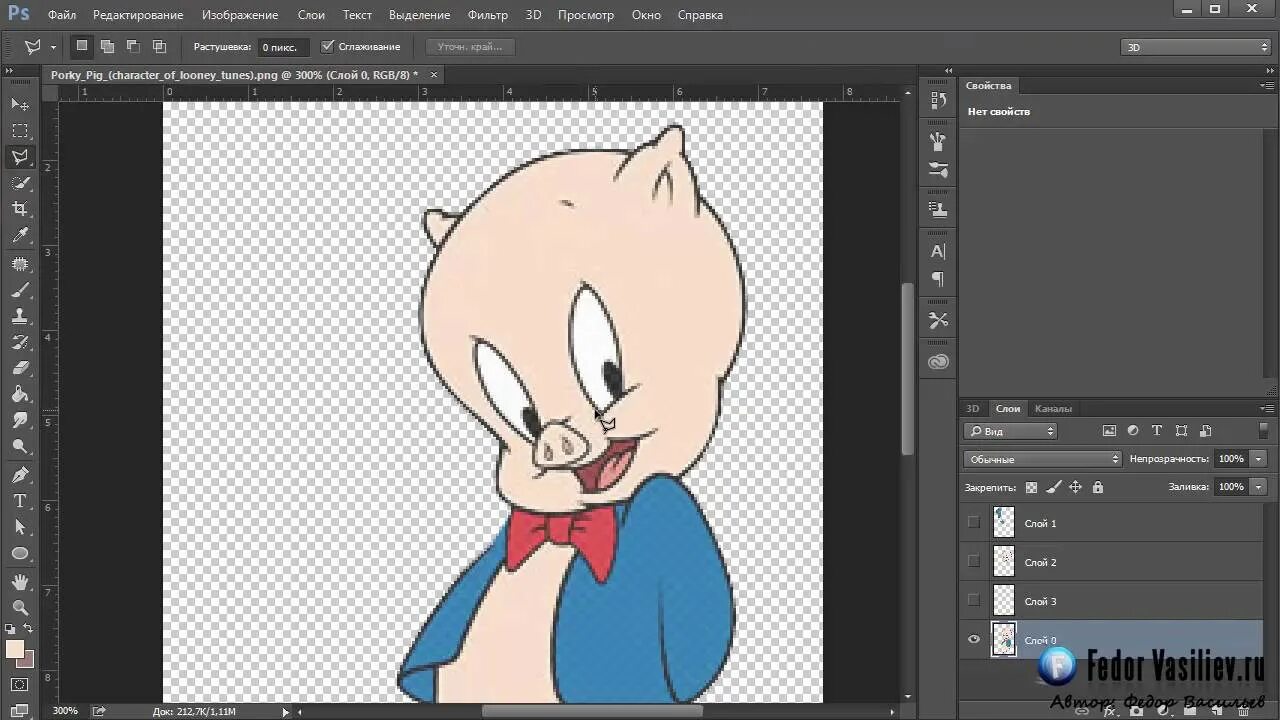Select the Move tool
1280x720 pixels.
point(20,104)
